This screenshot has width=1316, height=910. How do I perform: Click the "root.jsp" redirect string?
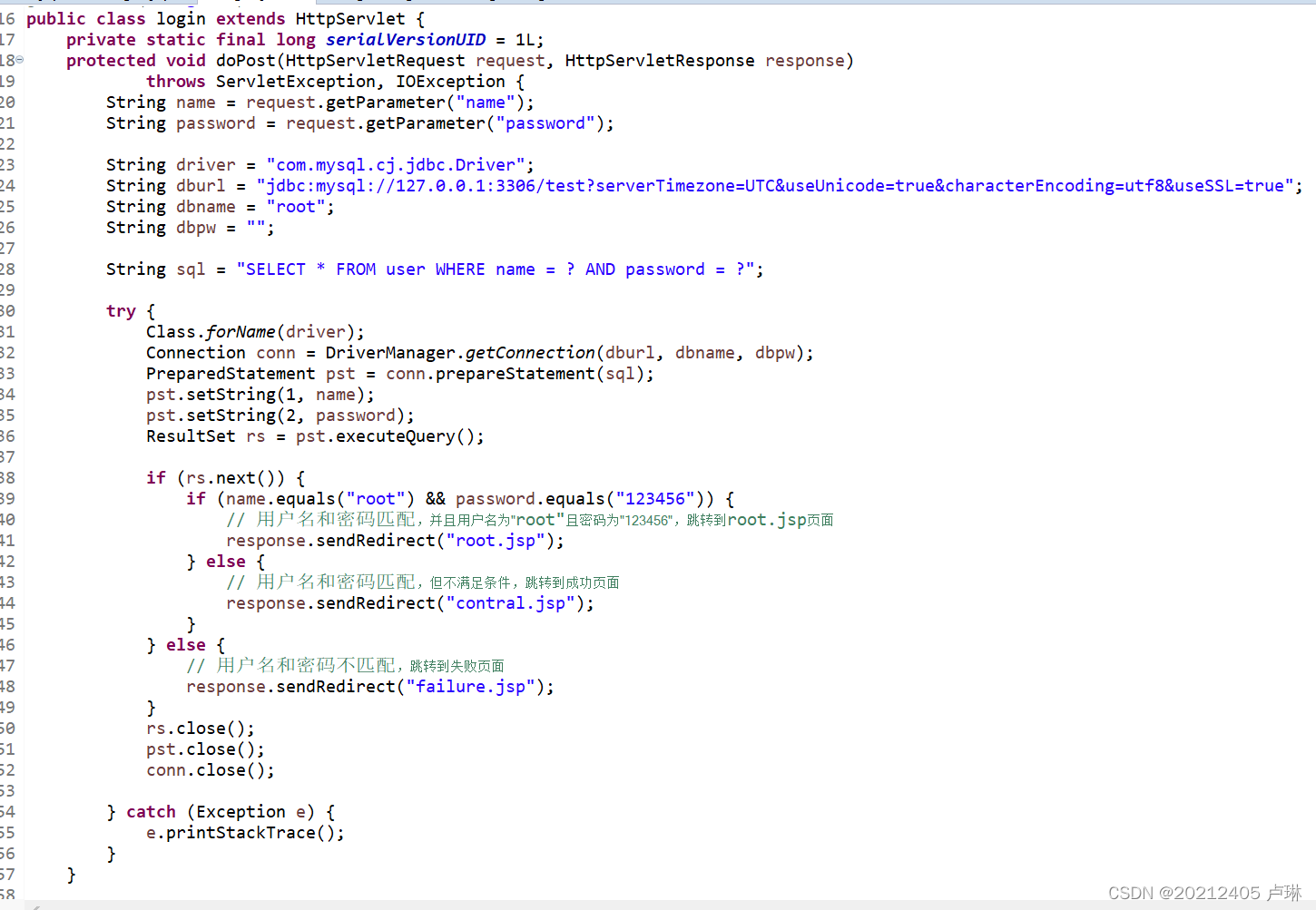[x=495, y=541]
